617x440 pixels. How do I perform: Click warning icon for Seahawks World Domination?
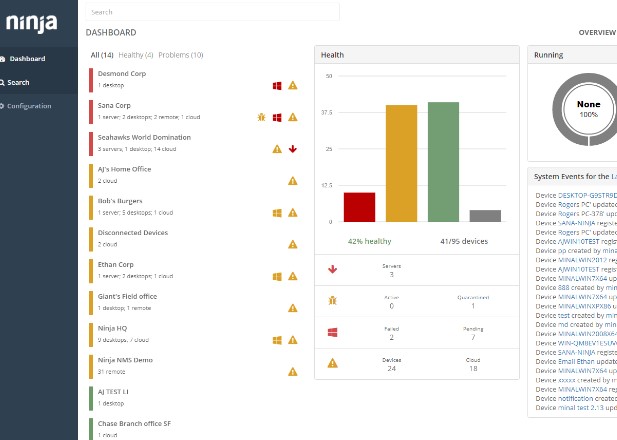[277, 149]
